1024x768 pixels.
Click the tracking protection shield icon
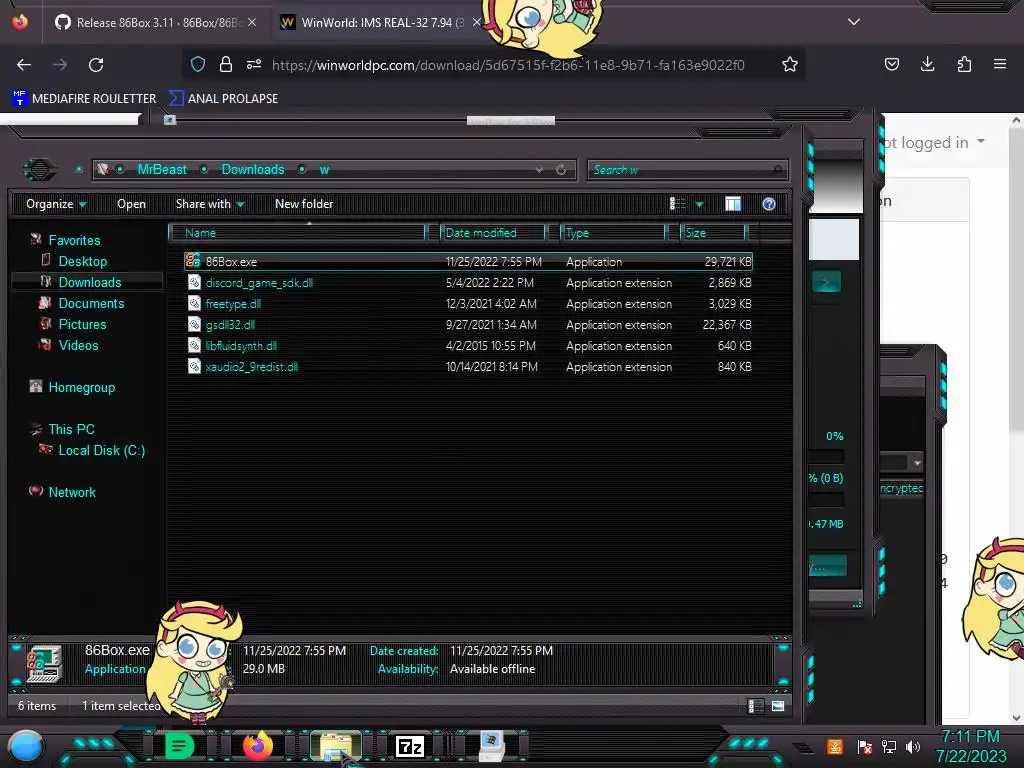(x=198, y=64)
